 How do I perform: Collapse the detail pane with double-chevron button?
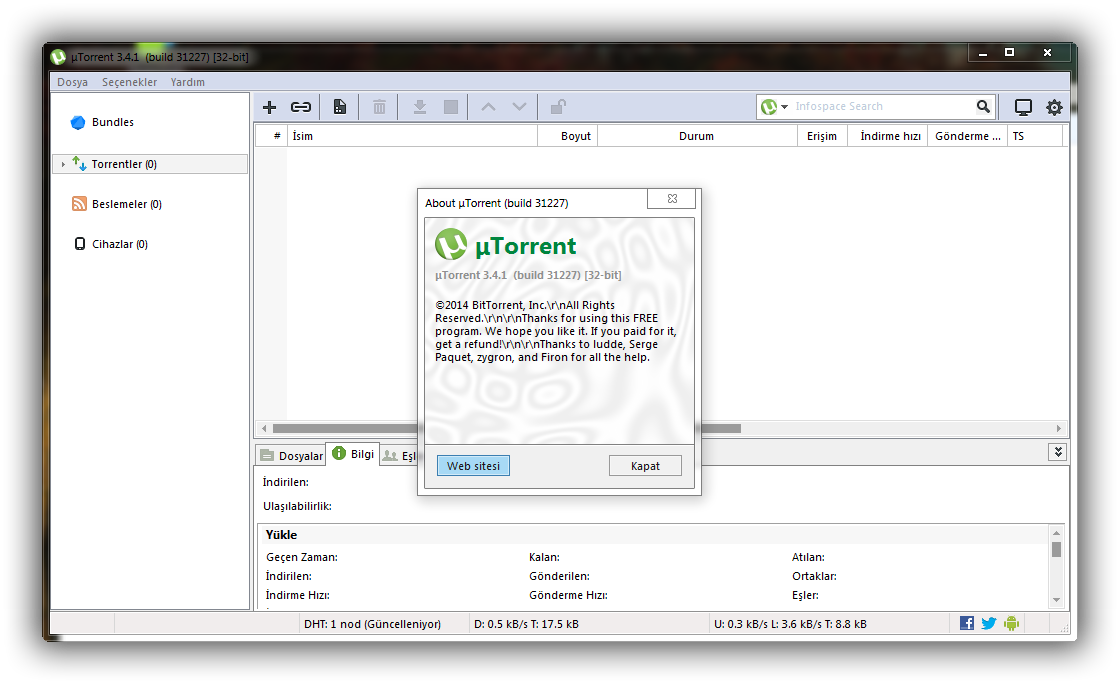1057,452
